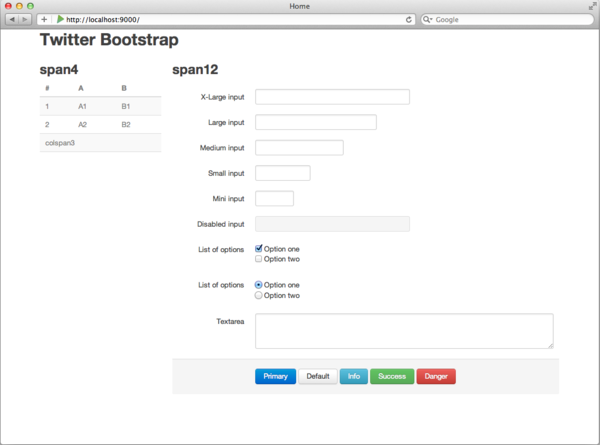Click the Disabled input label
600x445 pixels.
(220, 224)
